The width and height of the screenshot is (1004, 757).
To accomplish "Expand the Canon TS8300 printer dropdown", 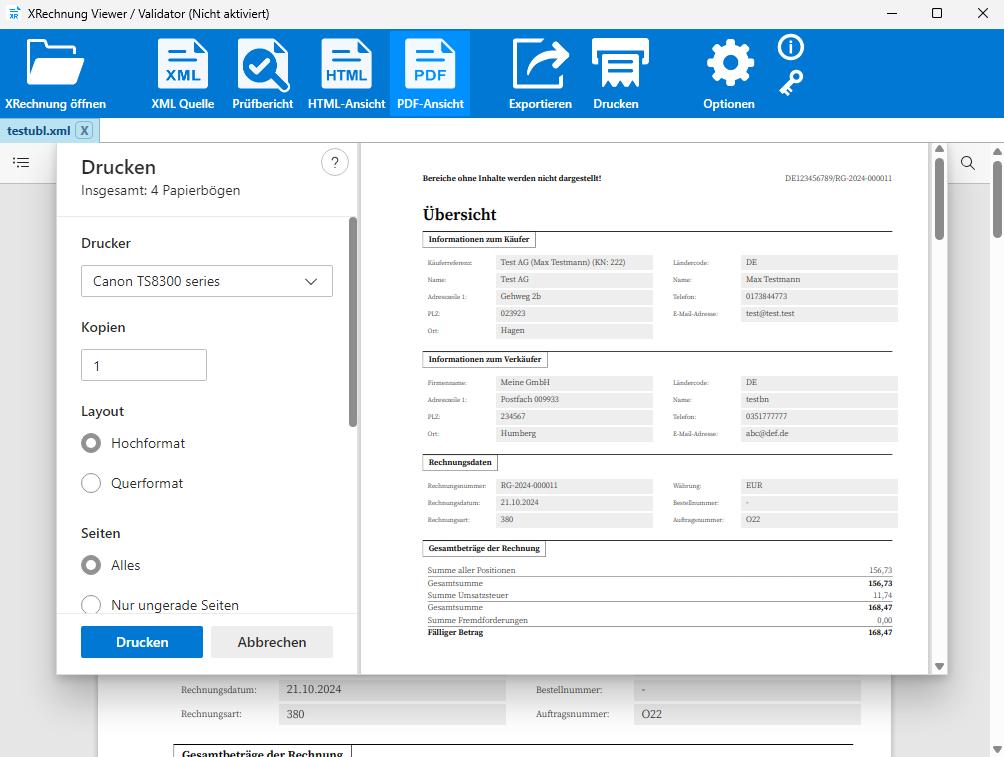I will pyautogui.click(x=206, y=281).
